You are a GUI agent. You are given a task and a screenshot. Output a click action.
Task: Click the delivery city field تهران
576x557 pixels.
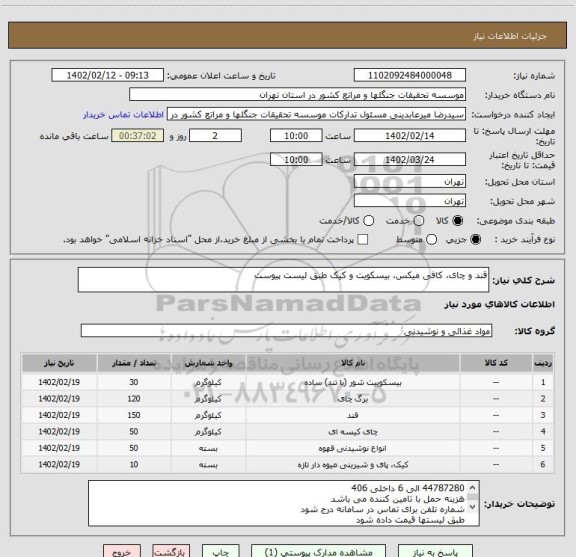pyautogui.click(x=410, y=201)
